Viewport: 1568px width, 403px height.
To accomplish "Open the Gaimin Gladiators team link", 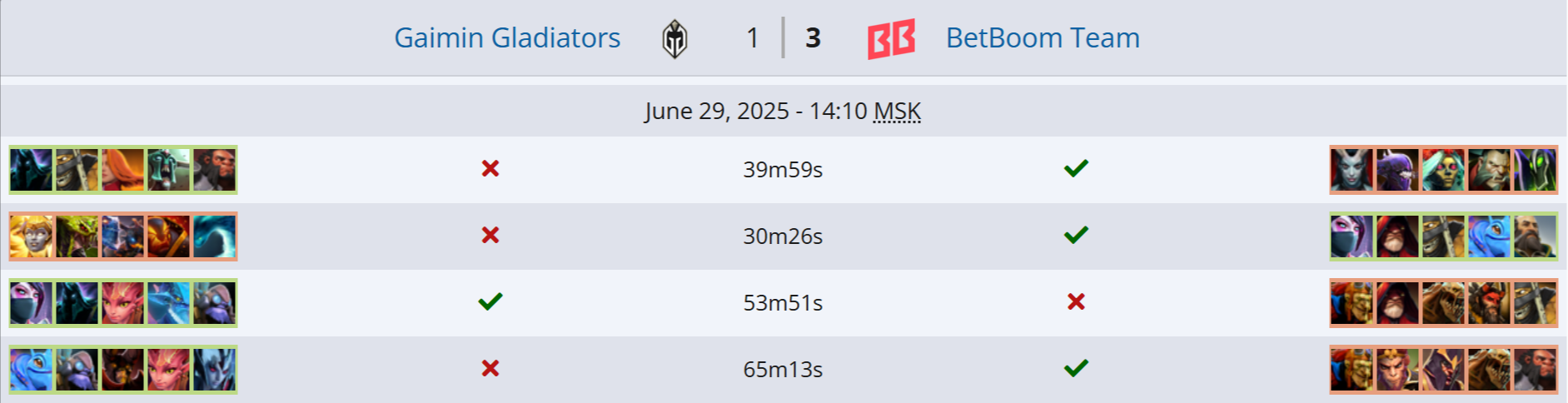I will (x=507, y=38).
